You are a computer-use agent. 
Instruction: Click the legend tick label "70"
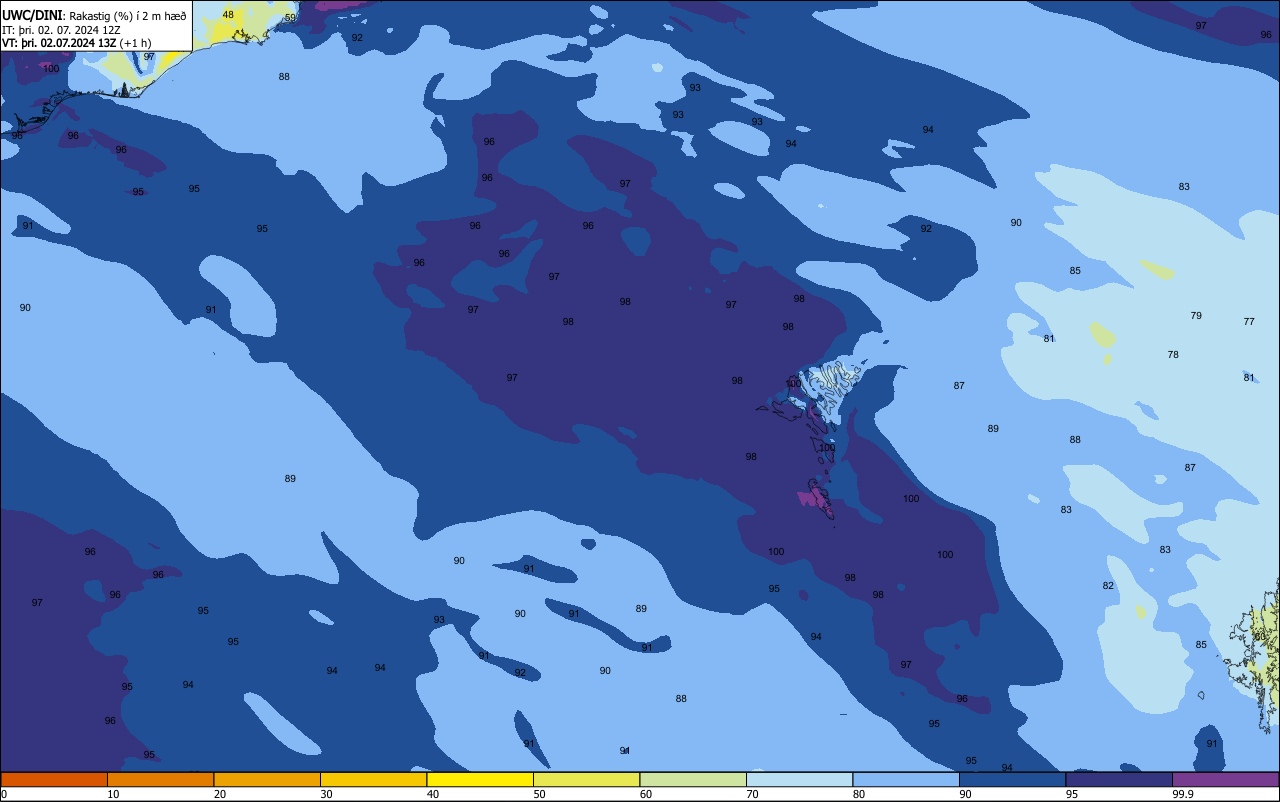tap(752, 794)
